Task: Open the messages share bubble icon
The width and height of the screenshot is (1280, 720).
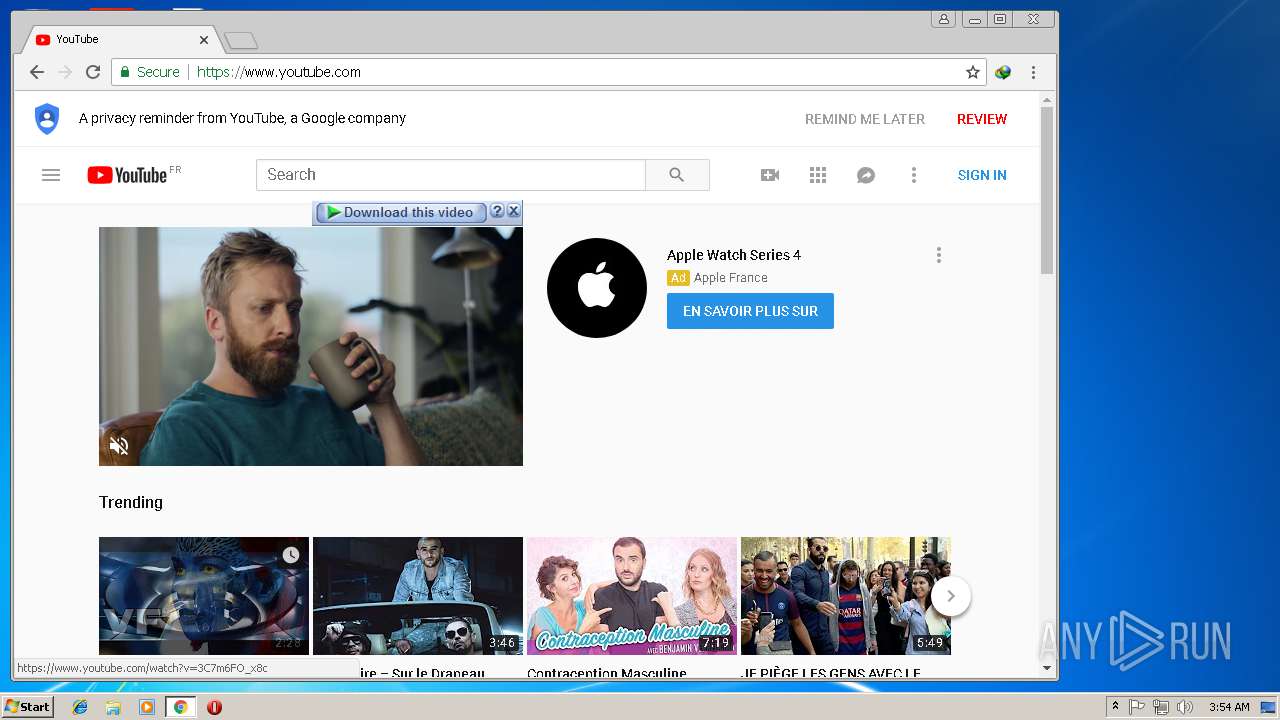Action: pos(866,175)
